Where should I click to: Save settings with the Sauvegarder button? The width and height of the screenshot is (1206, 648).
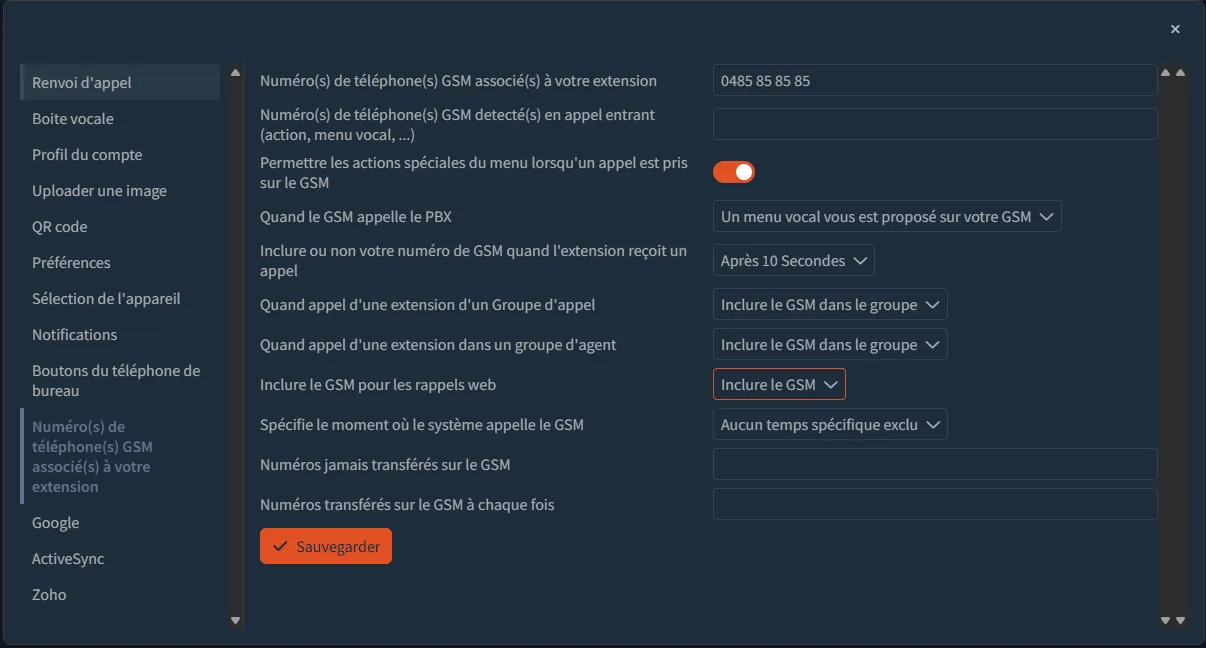[326, 546]
